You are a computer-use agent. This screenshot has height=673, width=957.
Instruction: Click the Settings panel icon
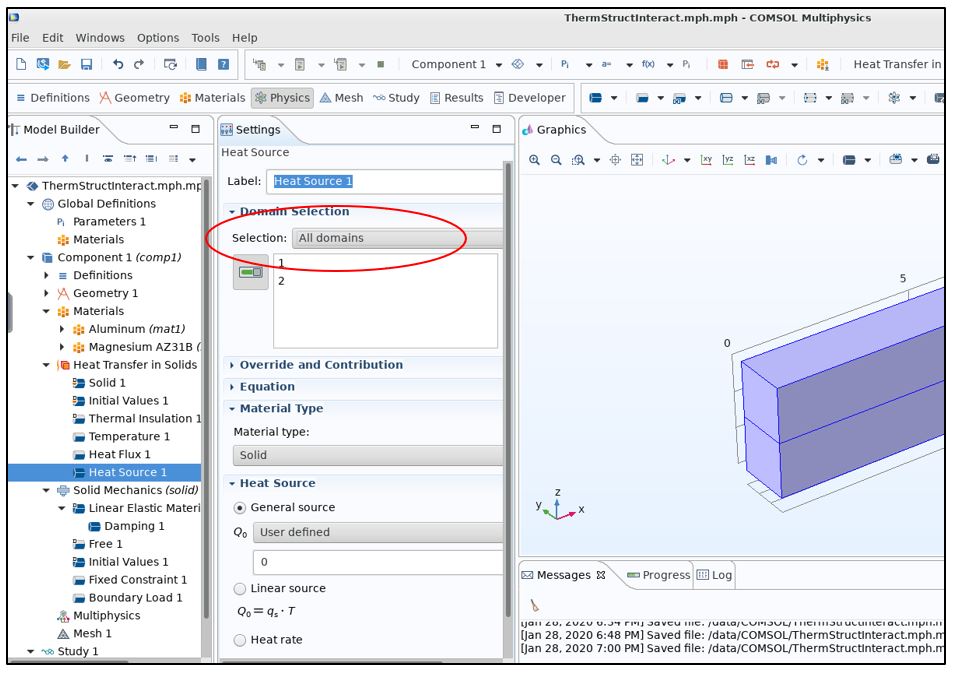[x=226, y=129]
